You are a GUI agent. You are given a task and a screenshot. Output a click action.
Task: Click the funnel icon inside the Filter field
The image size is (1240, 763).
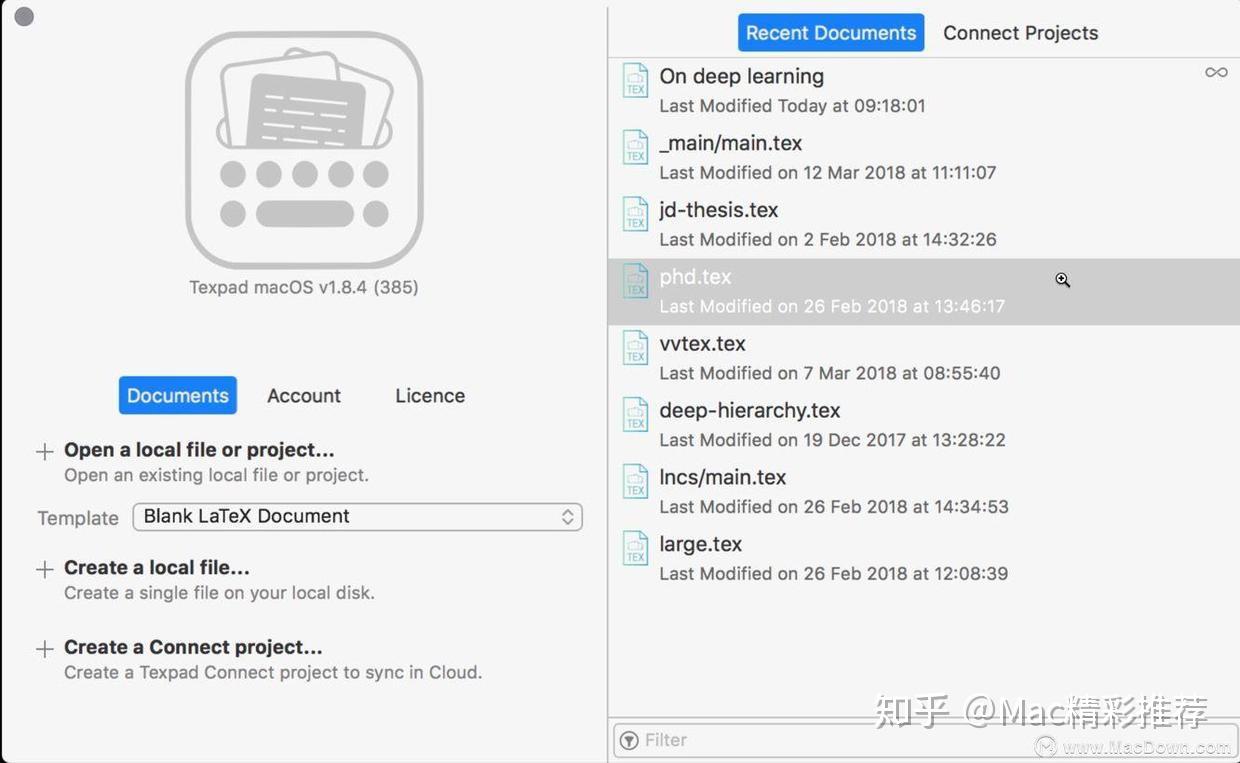coord(629,740)
